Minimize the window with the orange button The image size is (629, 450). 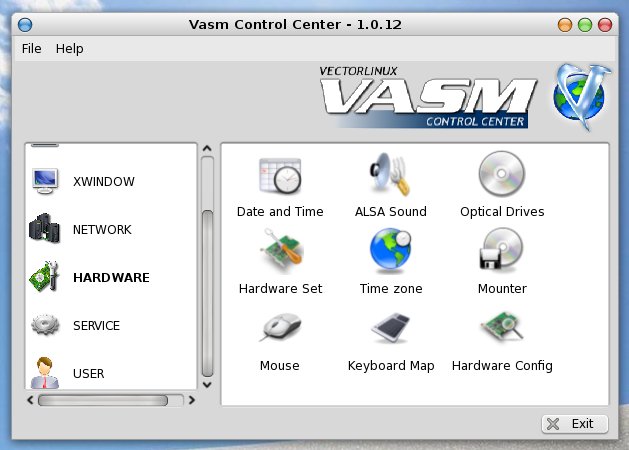565,25
